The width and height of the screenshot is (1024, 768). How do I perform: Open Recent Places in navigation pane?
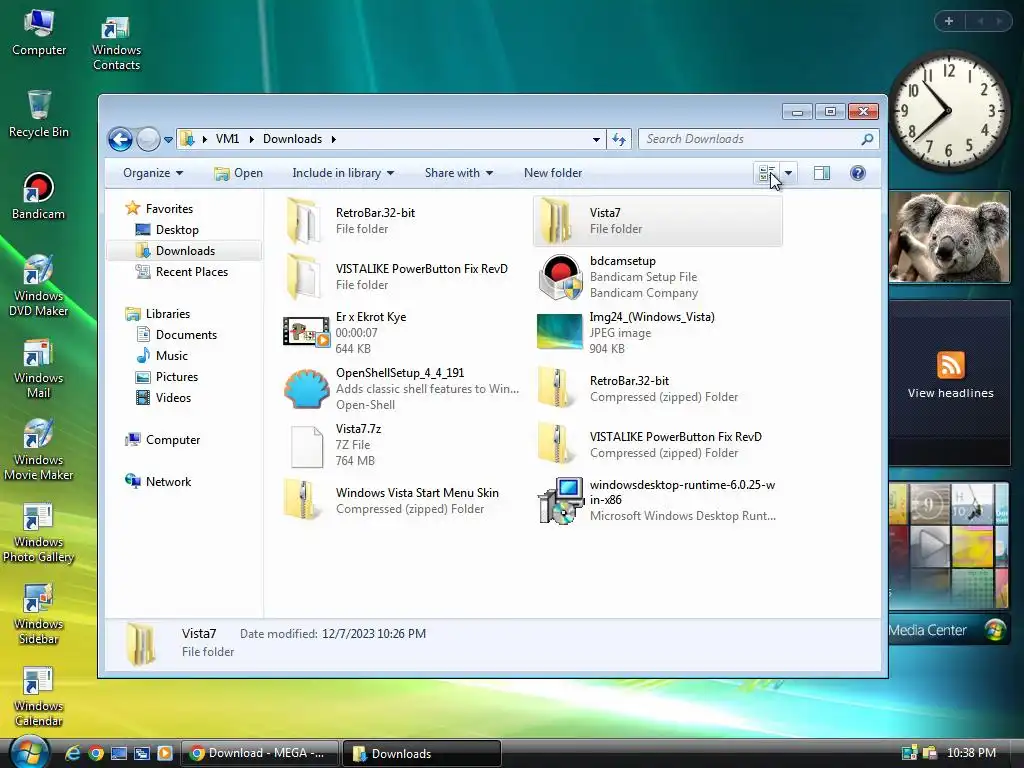(x=191, y=272)
